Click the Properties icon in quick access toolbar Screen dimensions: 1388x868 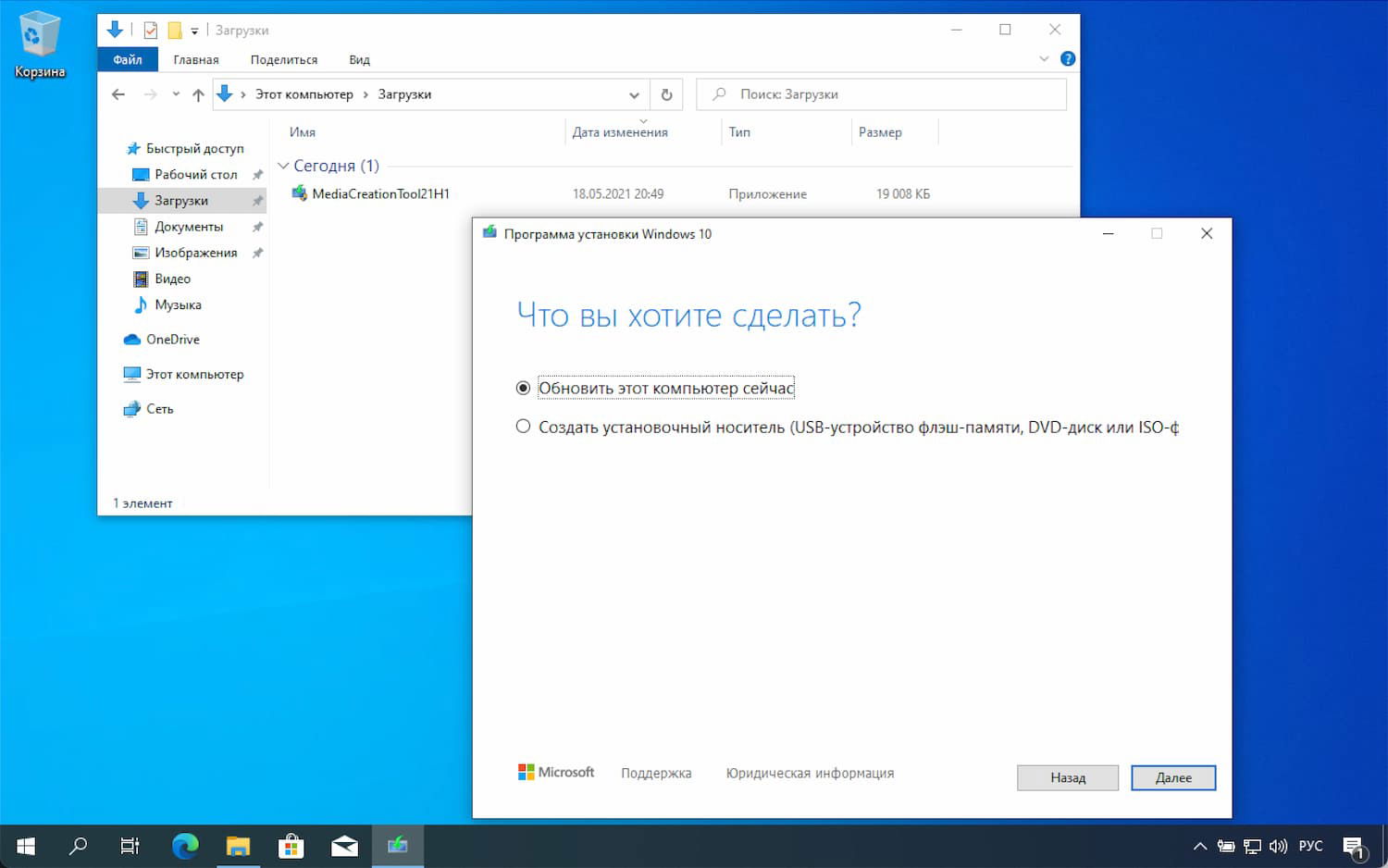(151, 30)
